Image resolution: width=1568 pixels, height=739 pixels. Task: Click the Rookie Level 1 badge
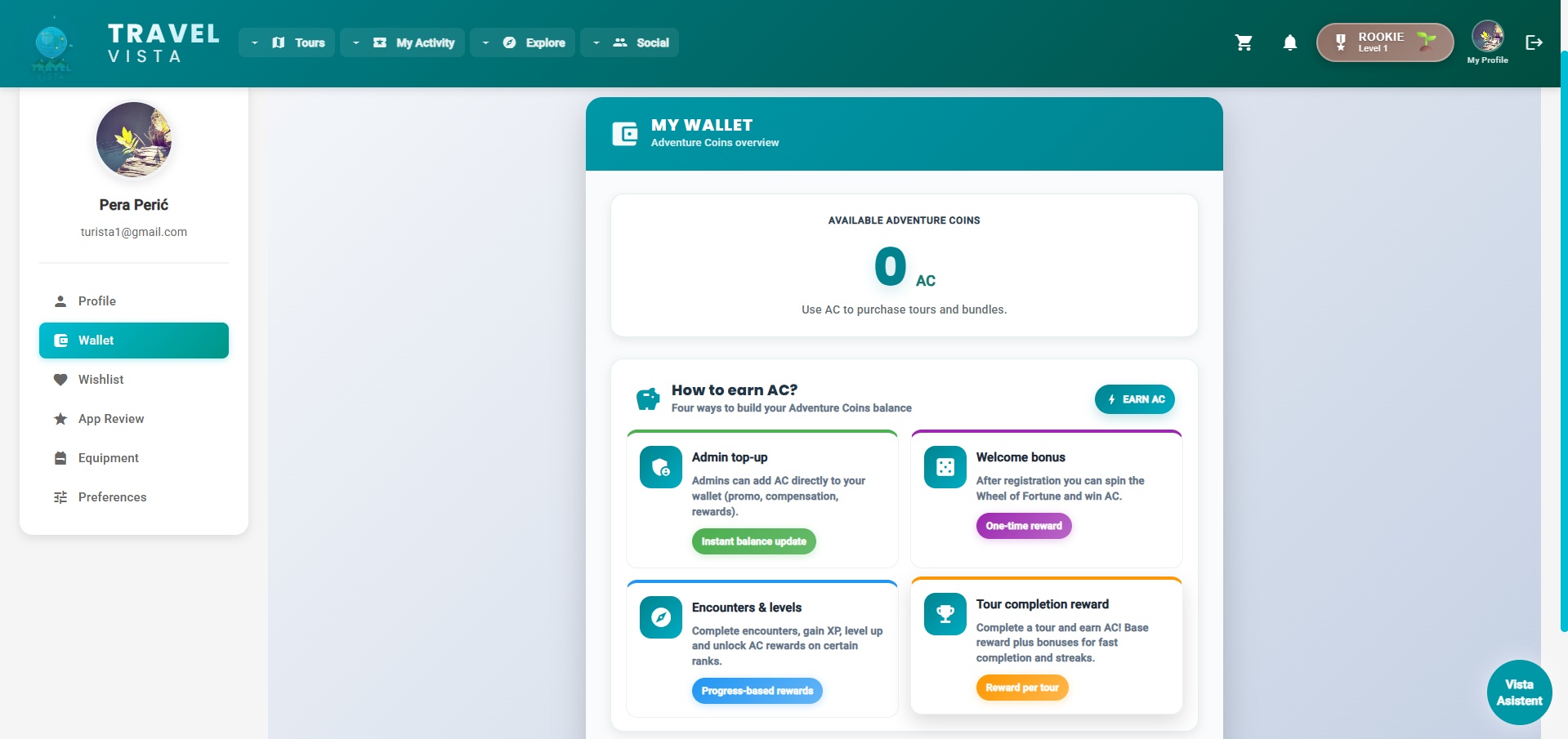coord(1384,42)
